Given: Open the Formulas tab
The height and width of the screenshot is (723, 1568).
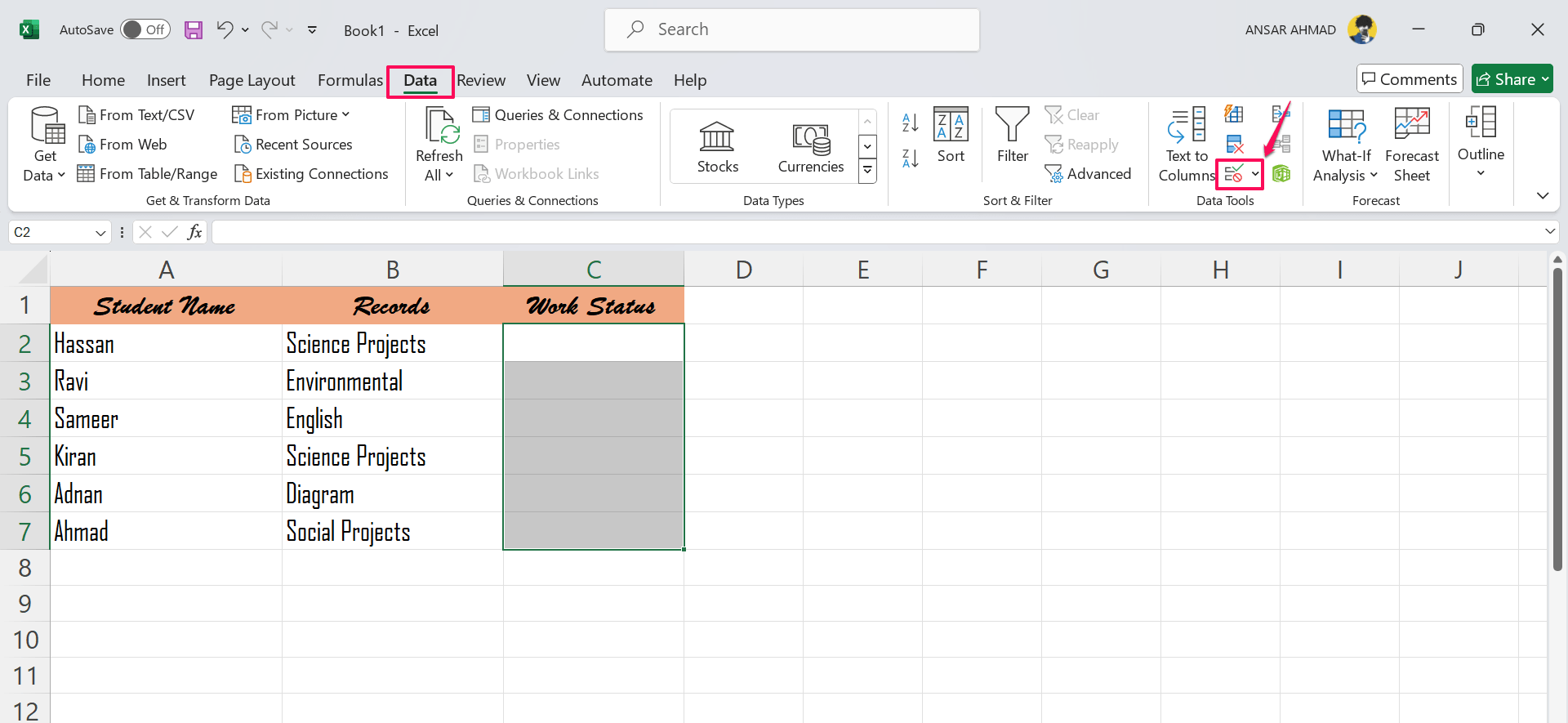Looking at the screenshot, I should (x=350, y=80).
